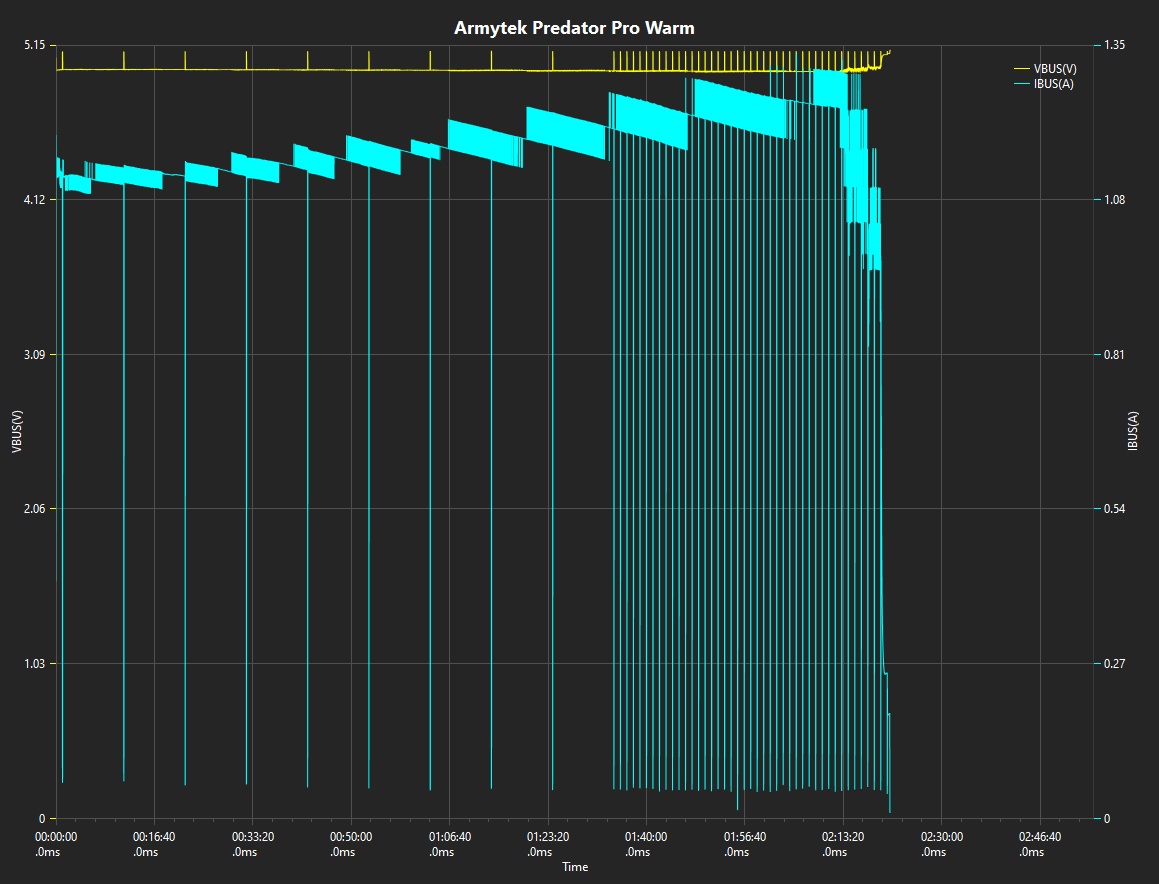This screenshot has height=884, width=1159.
Task: Click the 0.81 right axis value
Action: click(x=1115, y=354)
